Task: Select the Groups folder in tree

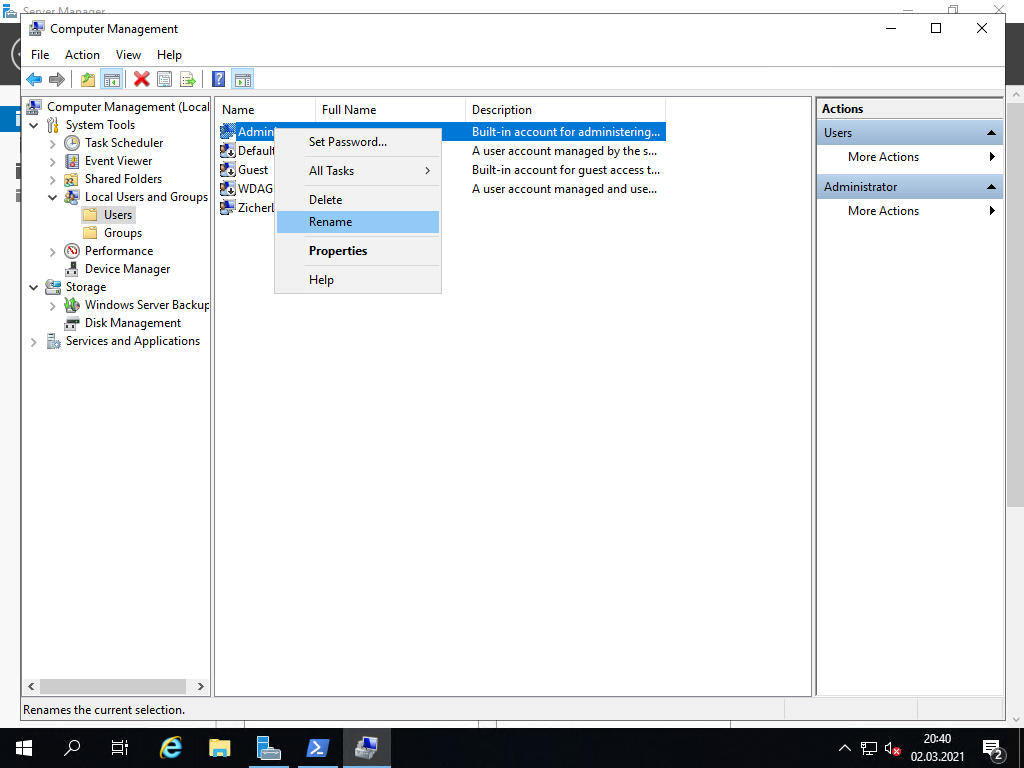Action: pyautogui.click(x=122, y=233)
